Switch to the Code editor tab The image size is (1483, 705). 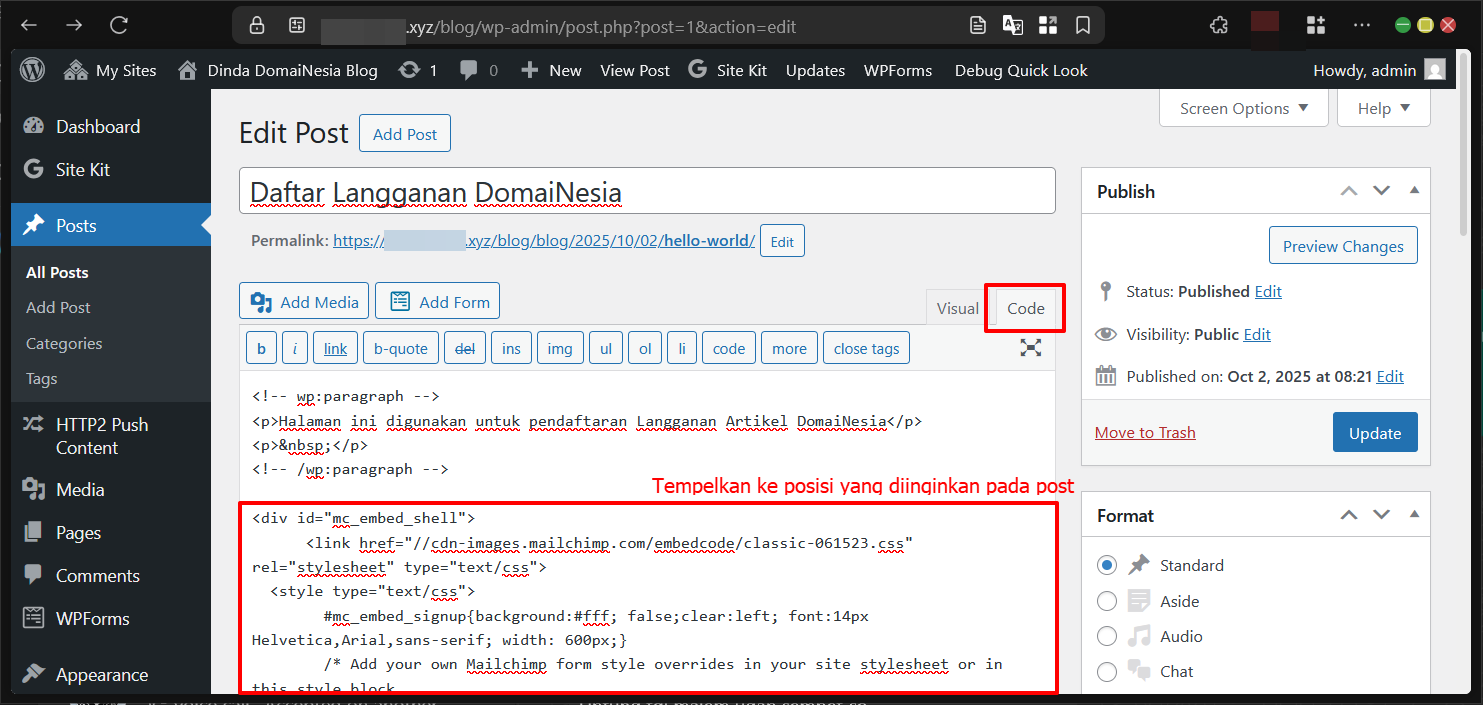[x=1024, y=307]
